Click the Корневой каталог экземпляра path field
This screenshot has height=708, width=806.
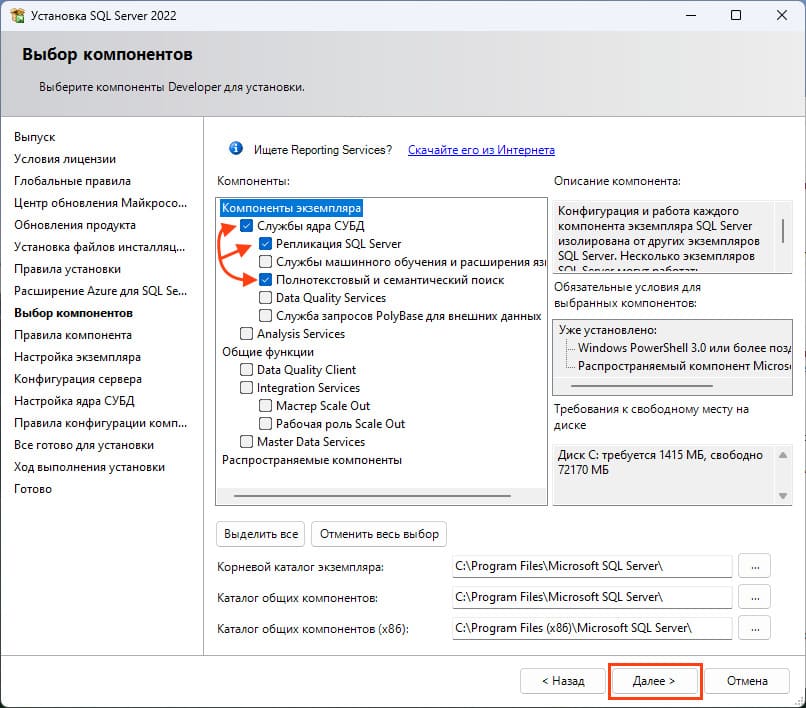[x=592, y=566]
